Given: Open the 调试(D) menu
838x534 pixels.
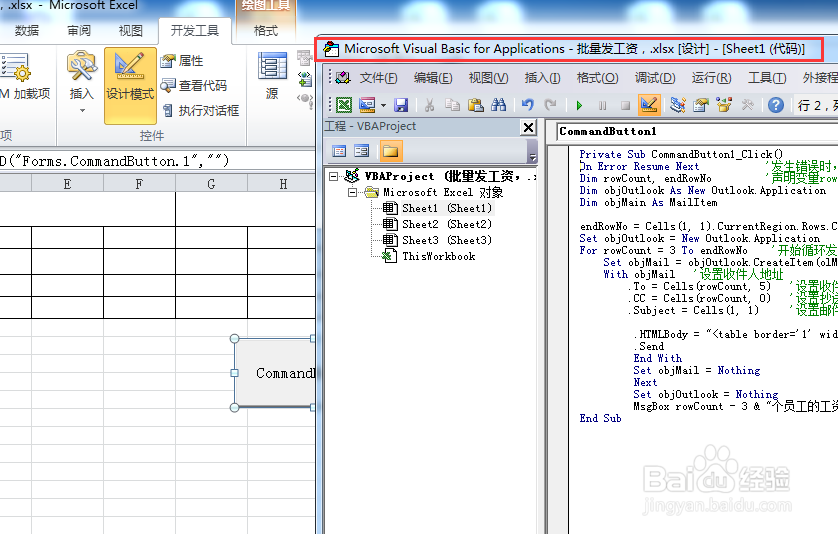Looking at the screenshot, I should [655, 78].
